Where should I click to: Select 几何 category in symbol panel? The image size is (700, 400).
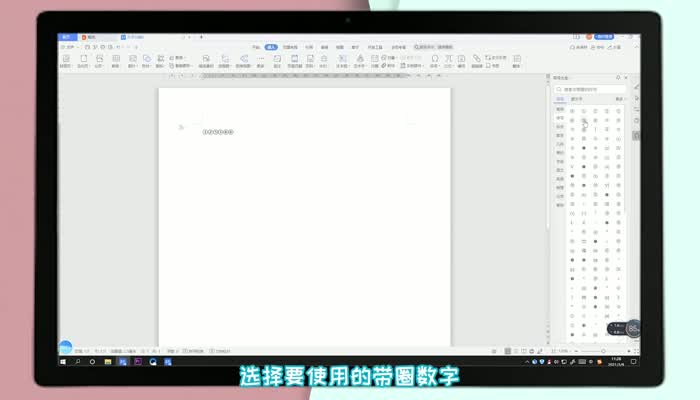click(560, 144)
